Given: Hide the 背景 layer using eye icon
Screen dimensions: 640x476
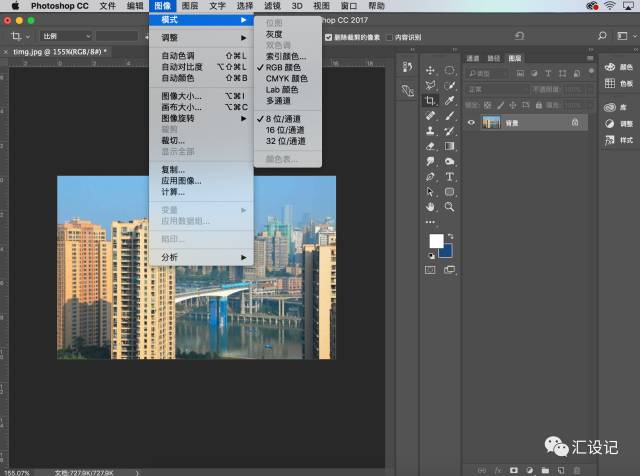Looking at the screenshot, I should coord(472,122).
